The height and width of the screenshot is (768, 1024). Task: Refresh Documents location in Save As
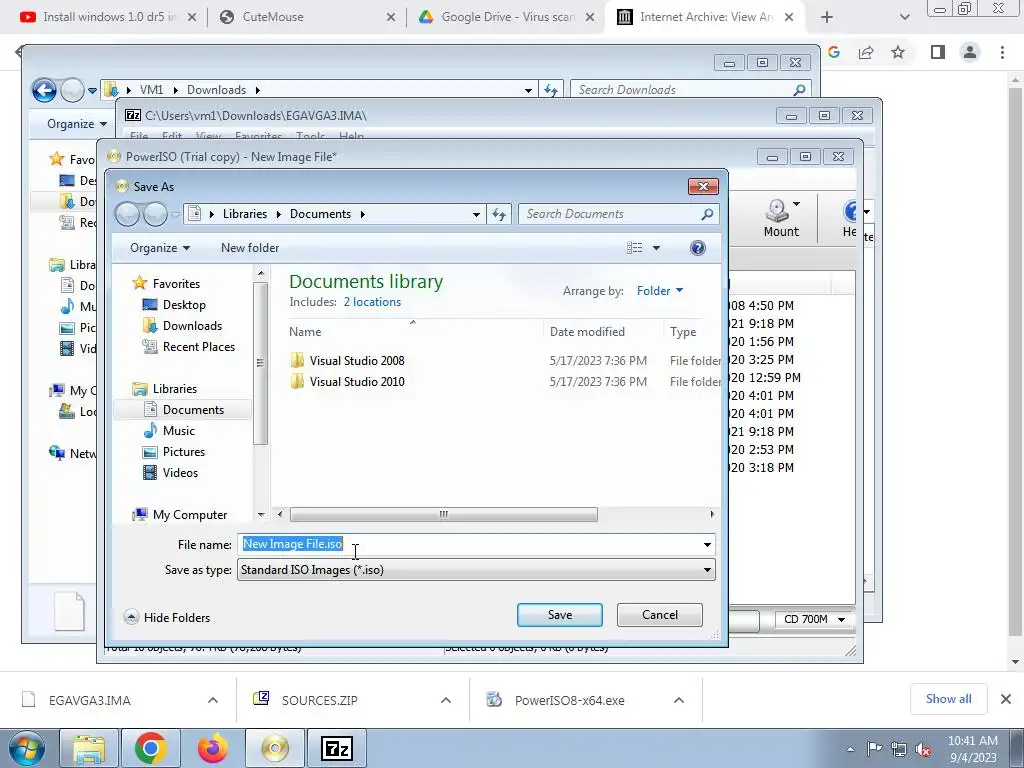[499, 214]
